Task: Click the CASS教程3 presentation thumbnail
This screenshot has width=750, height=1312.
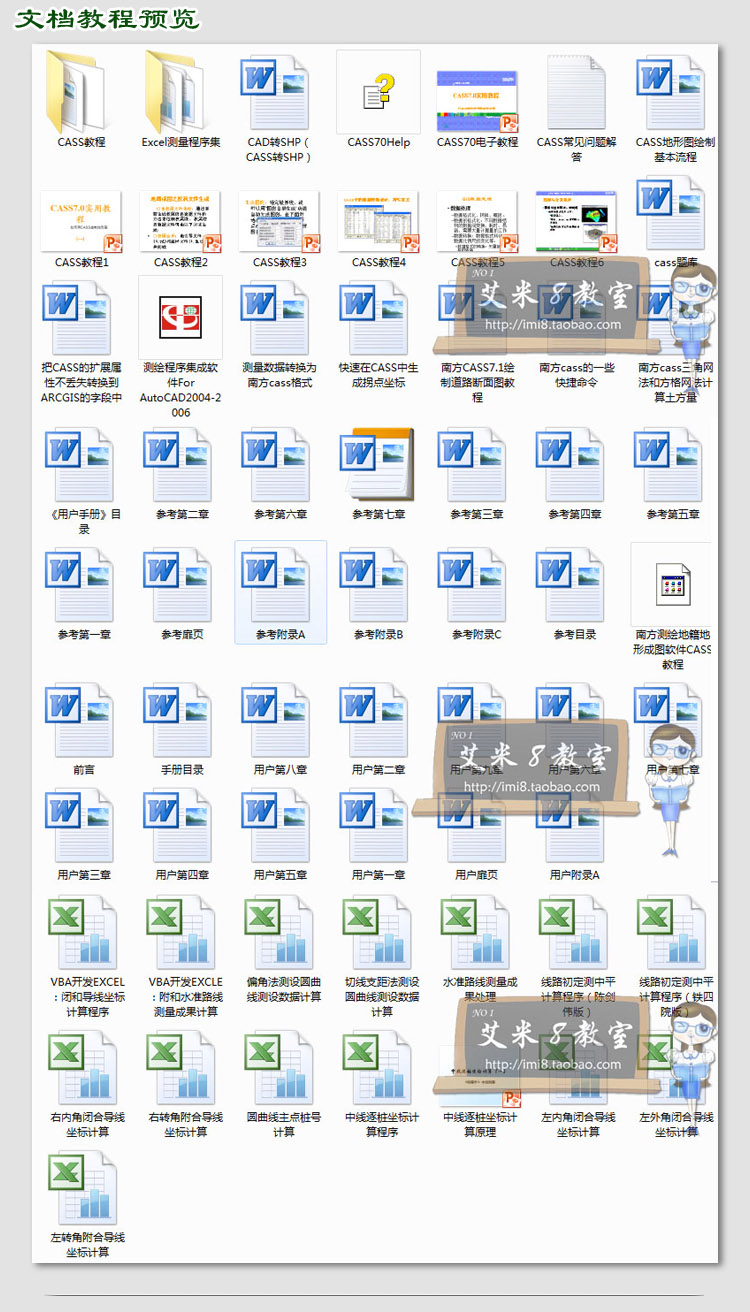Action: (x=279, y=222)
